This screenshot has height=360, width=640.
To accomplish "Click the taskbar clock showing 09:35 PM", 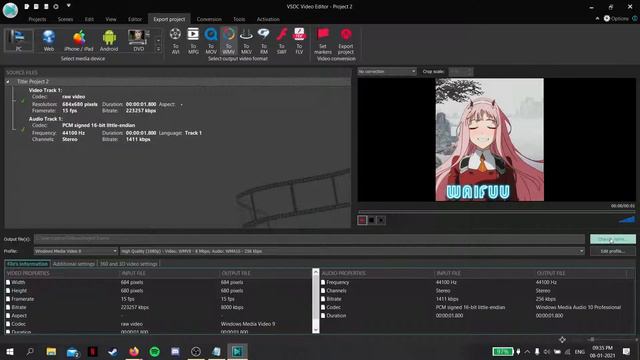I will coord(602,351).
